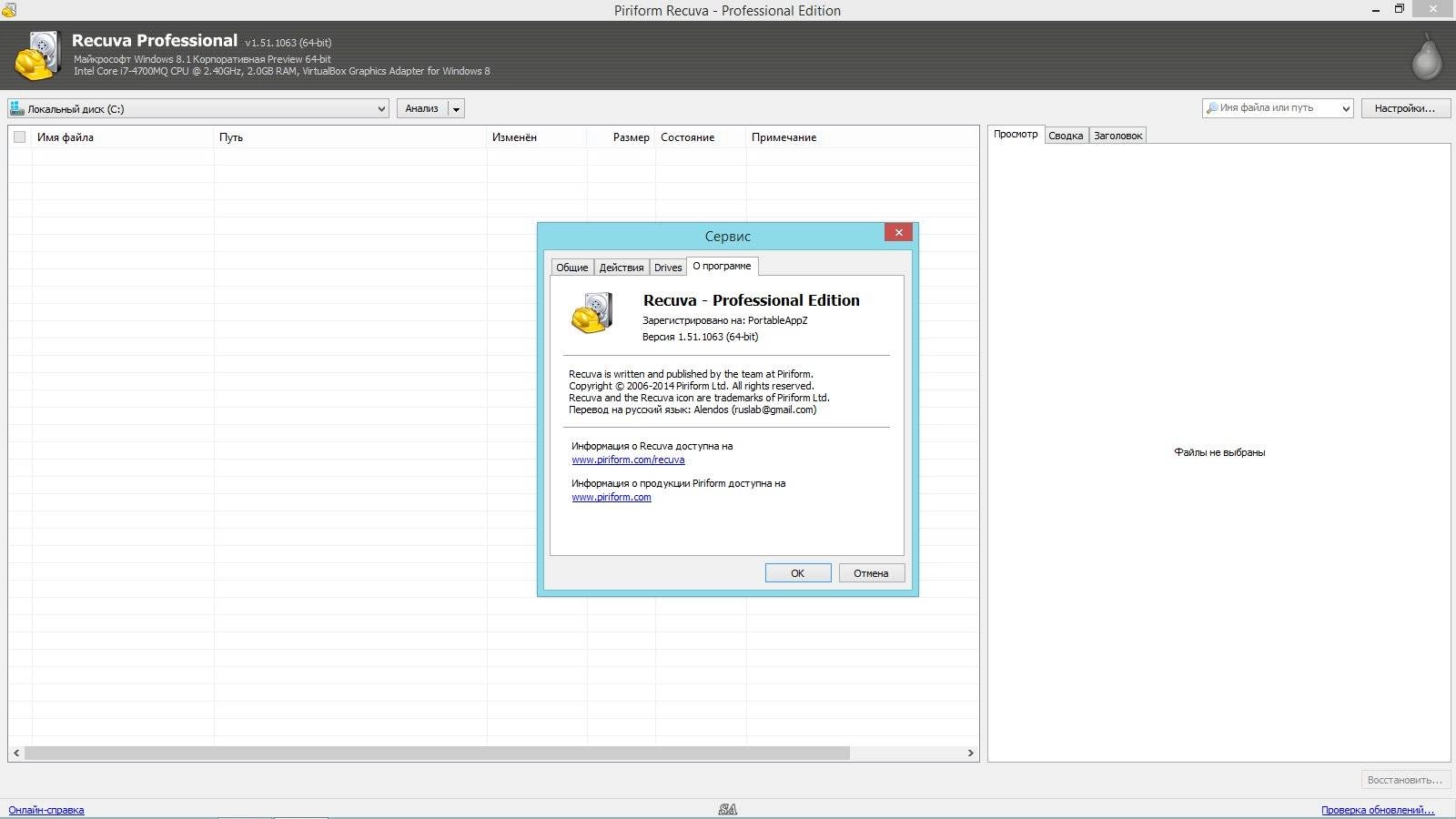This screenshot has width=1456, height=819.
Task: Click the horizontal scrollbar thumb of file list
Action: click(437, 753)
